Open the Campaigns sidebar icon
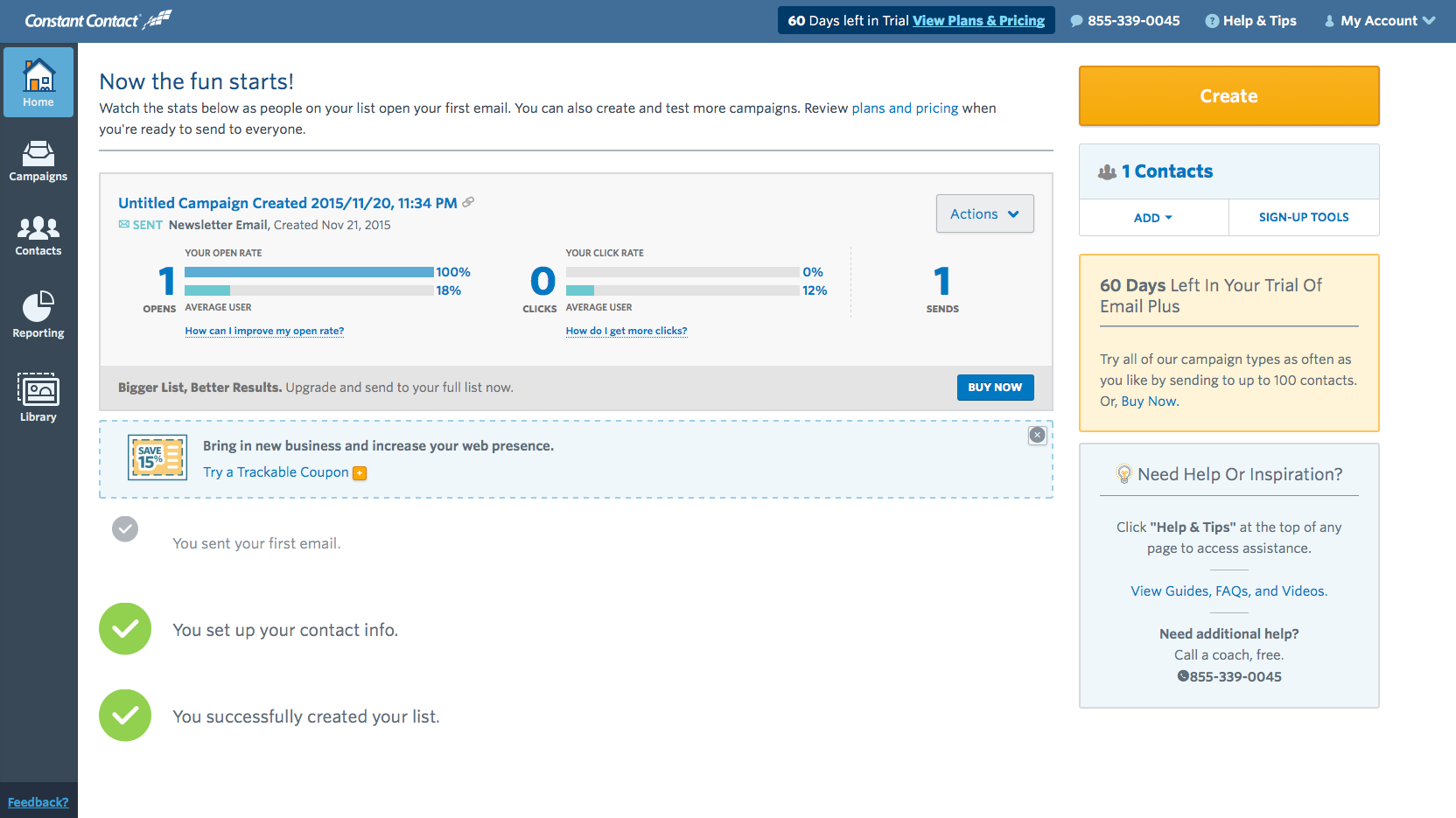The height and width of the screenshot is (818, 1456). tap(38, 161)
